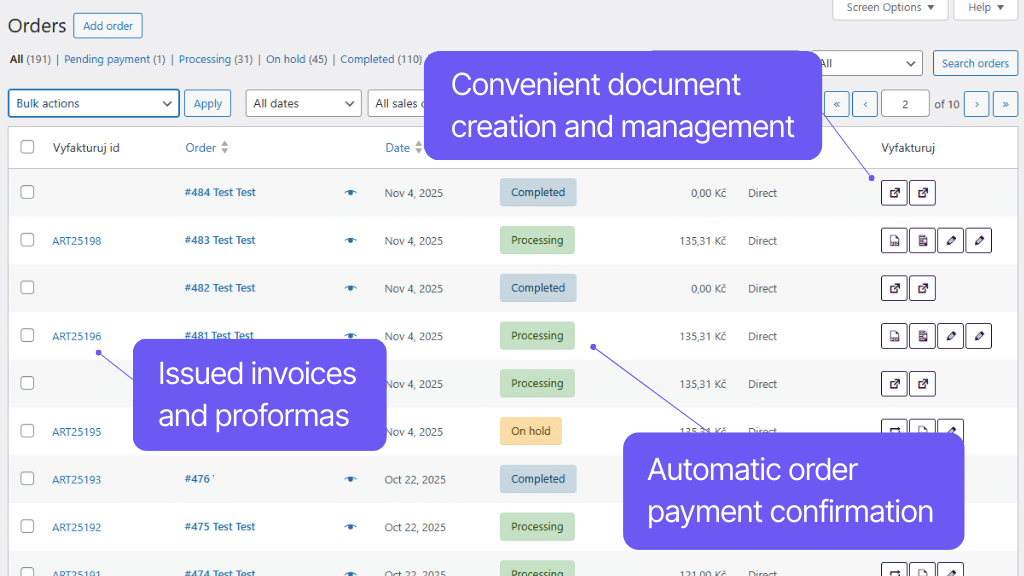The width and height of the screenshot is (1024, 576).
Task: Download the PDF invoice icon for ART25196
Action: [894, 336]
